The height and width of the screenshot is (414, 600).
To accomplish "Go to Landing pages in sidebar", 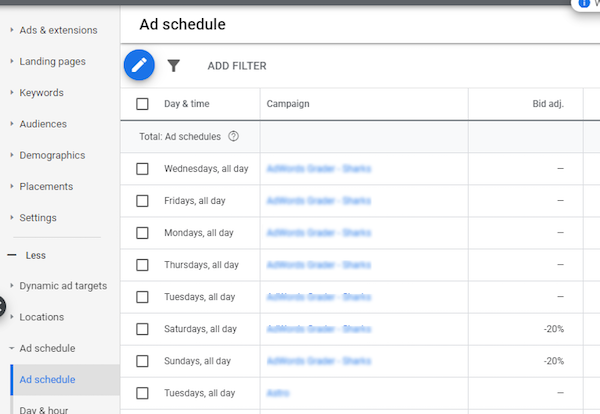I will pyautogui.click(x=52, y=61).
